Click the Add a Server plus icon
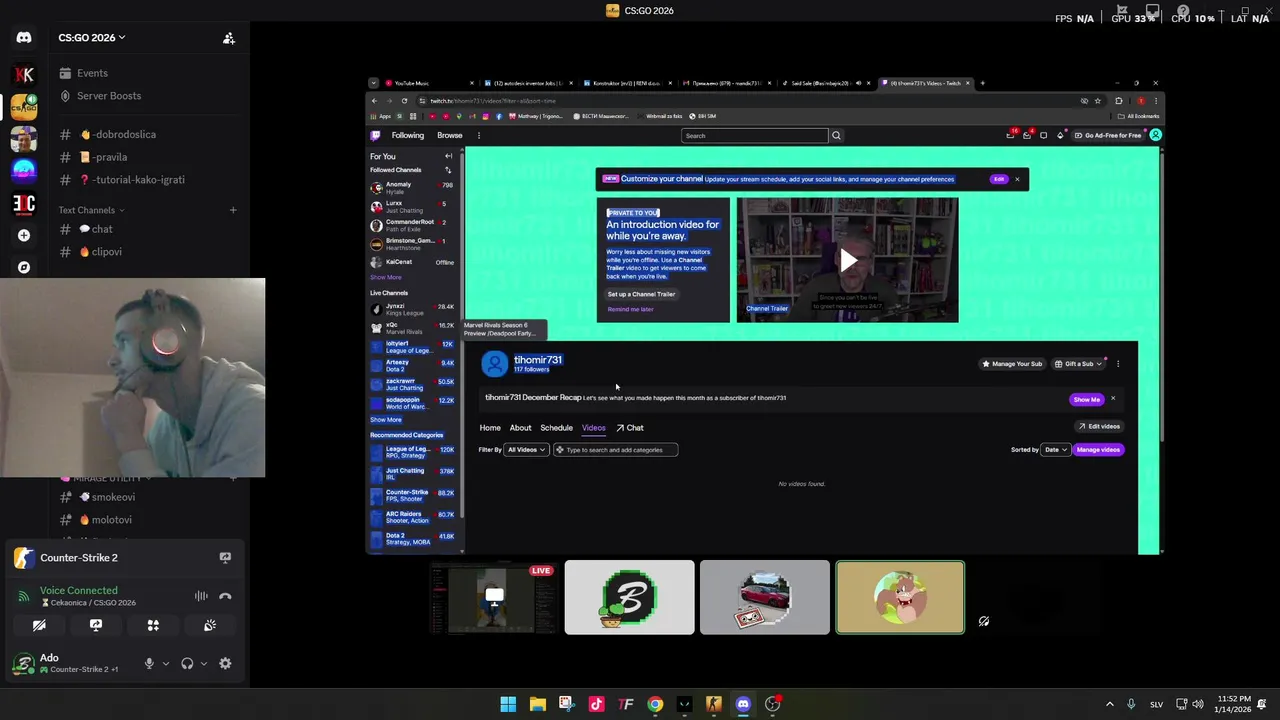This screenshot has height=720, width=1280. click(x=24, y=235)
